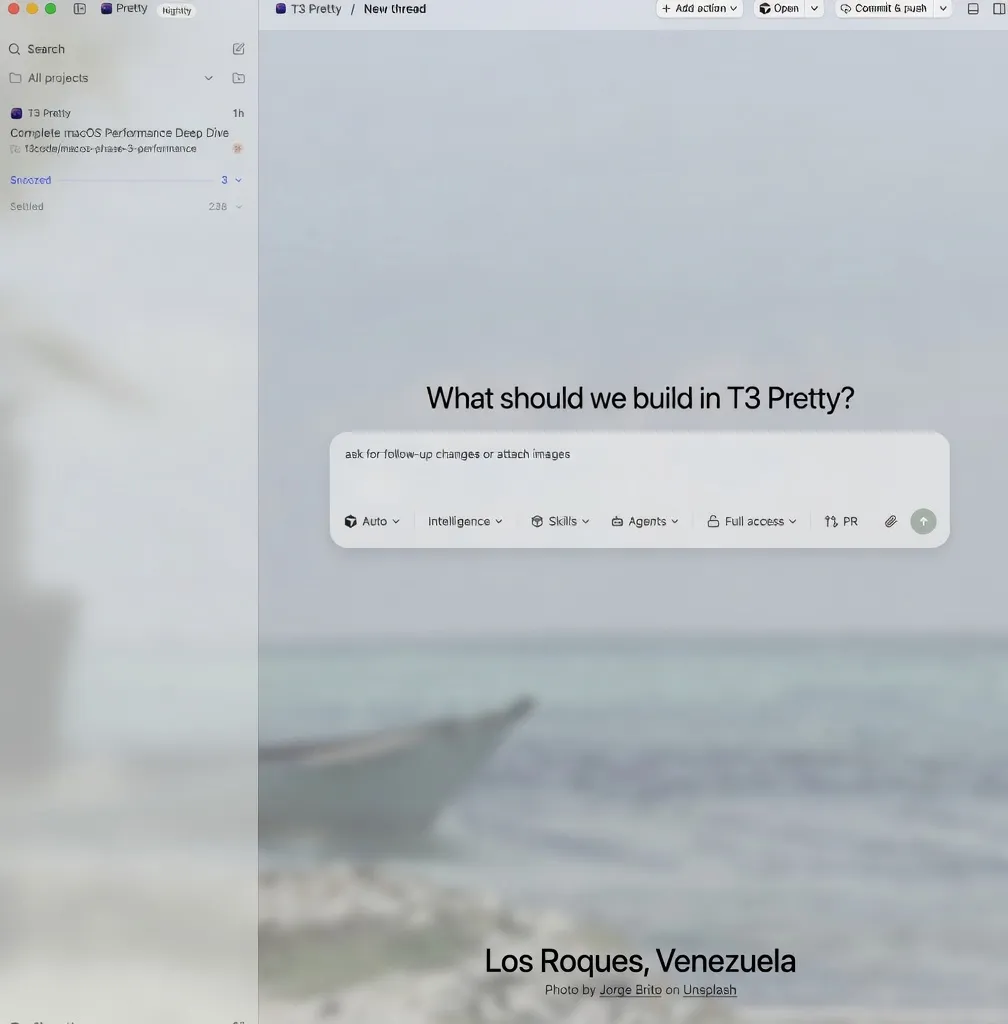Open the Intelligence dropdown
The width and height of the screenshot is (1008, 1024).
click(465, 521)
